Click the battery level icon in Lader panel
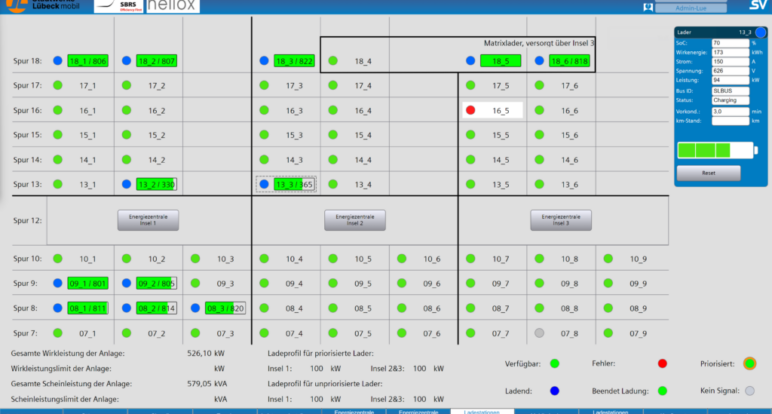Image resolution: width=772 pixels, height=414 pixels. (716, 151)
